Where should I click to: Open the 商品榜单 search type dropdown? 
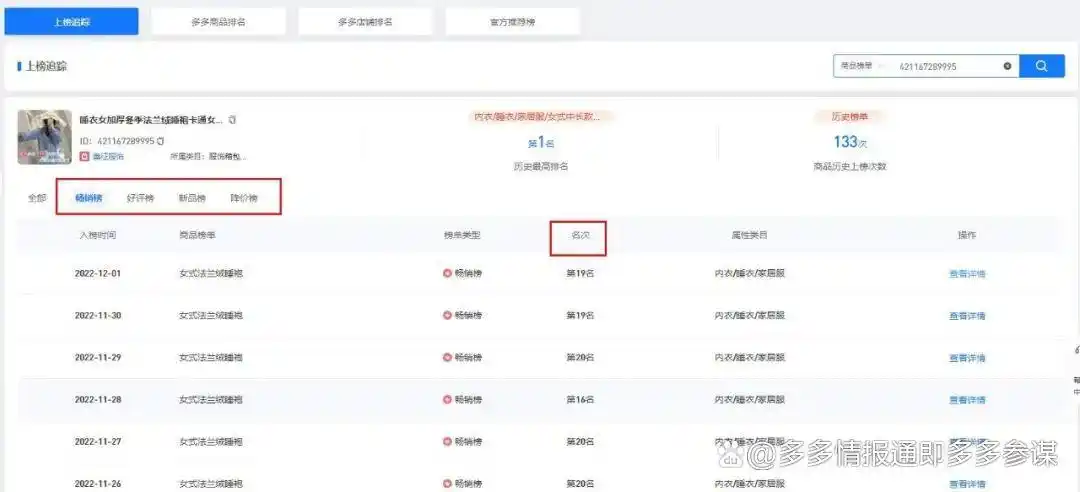(x=862, y=66)
